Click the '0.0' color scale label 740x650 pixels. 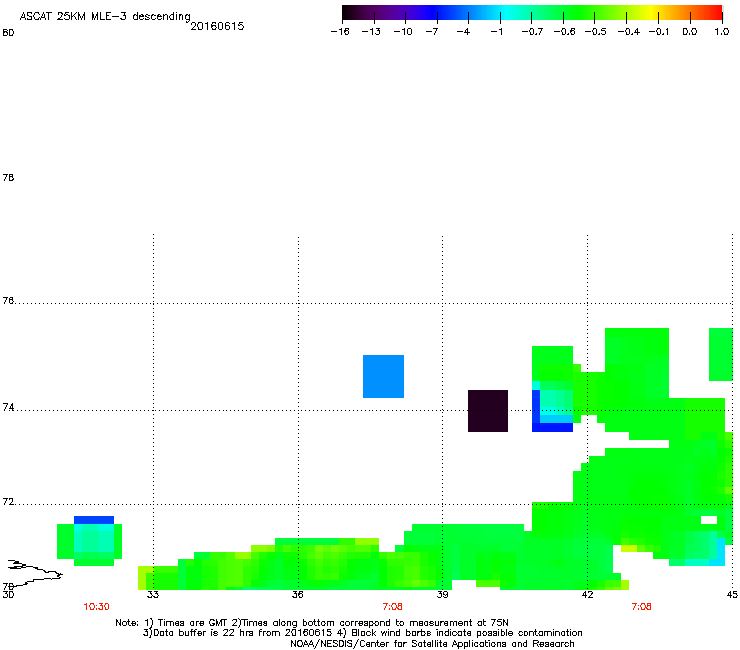pos(690,32)
